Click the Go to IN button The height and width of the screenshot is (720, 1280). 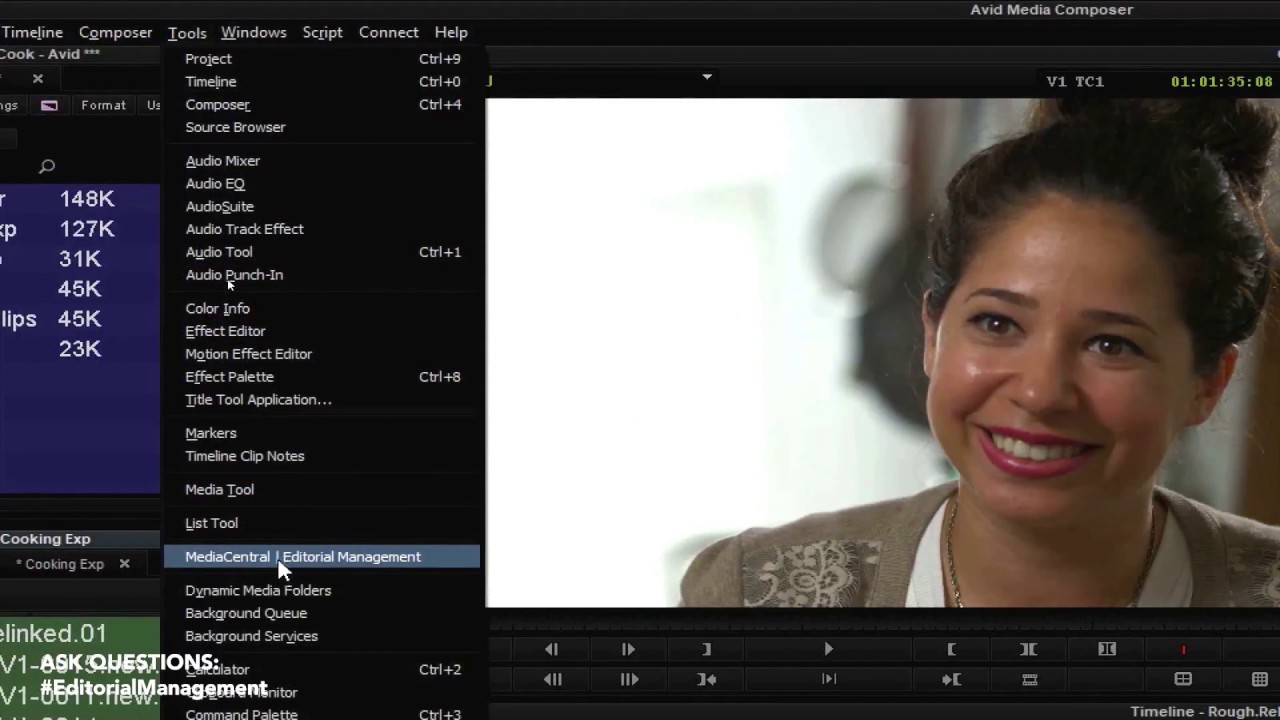click(x=951, y=680)
